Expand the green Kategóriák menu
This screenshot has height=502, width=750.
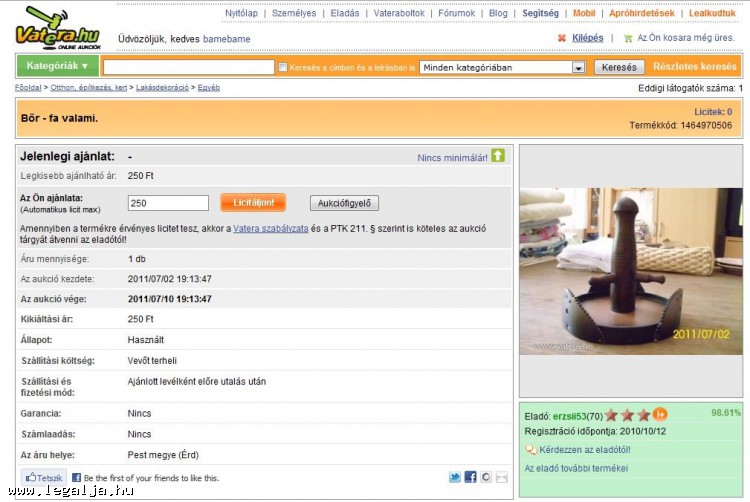[x=56, y=67]
